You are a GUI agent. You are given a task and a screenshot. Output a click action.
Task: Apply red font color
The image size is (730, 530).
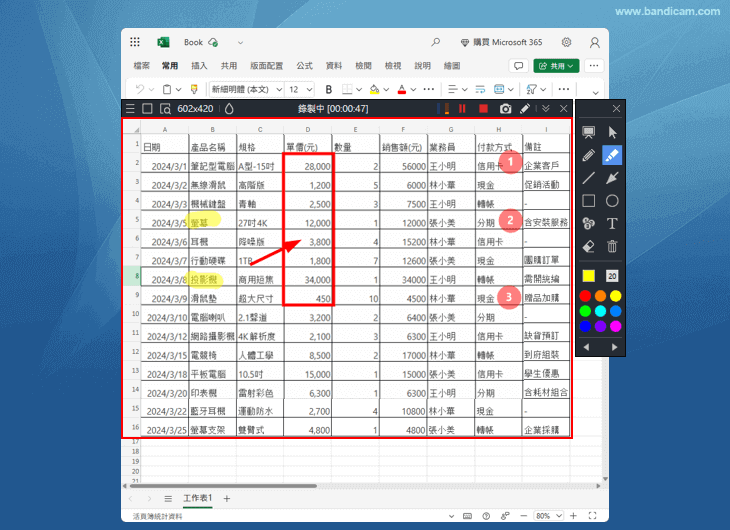[x=402, y=89]
